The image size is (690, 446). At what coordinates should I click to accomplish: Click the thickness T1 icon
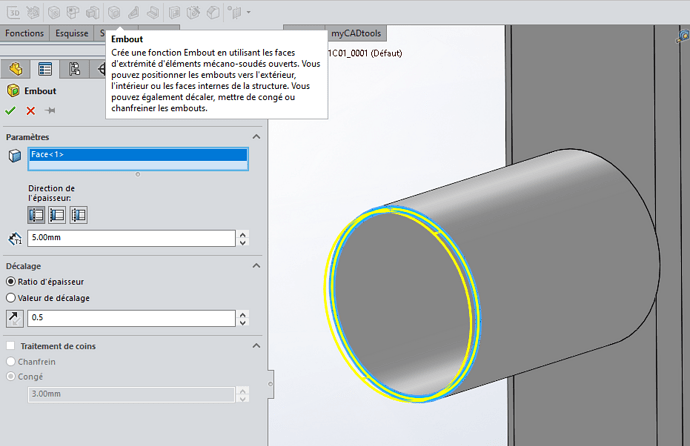[15, 238]
